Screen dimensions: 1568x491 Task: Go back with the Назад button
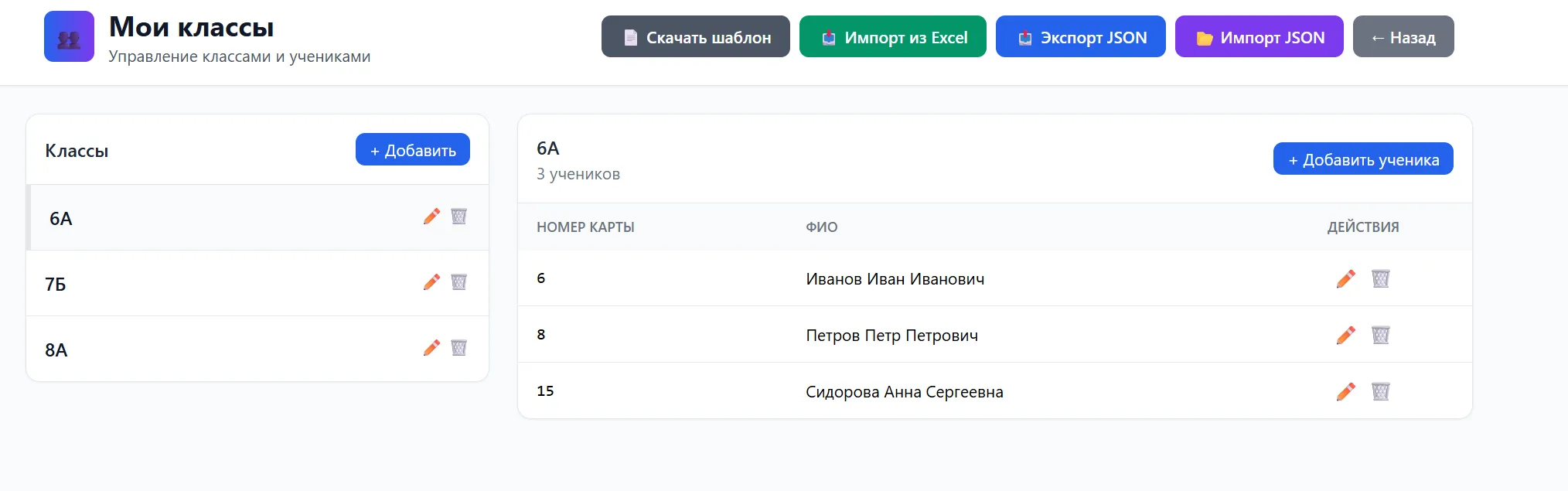1403,37
